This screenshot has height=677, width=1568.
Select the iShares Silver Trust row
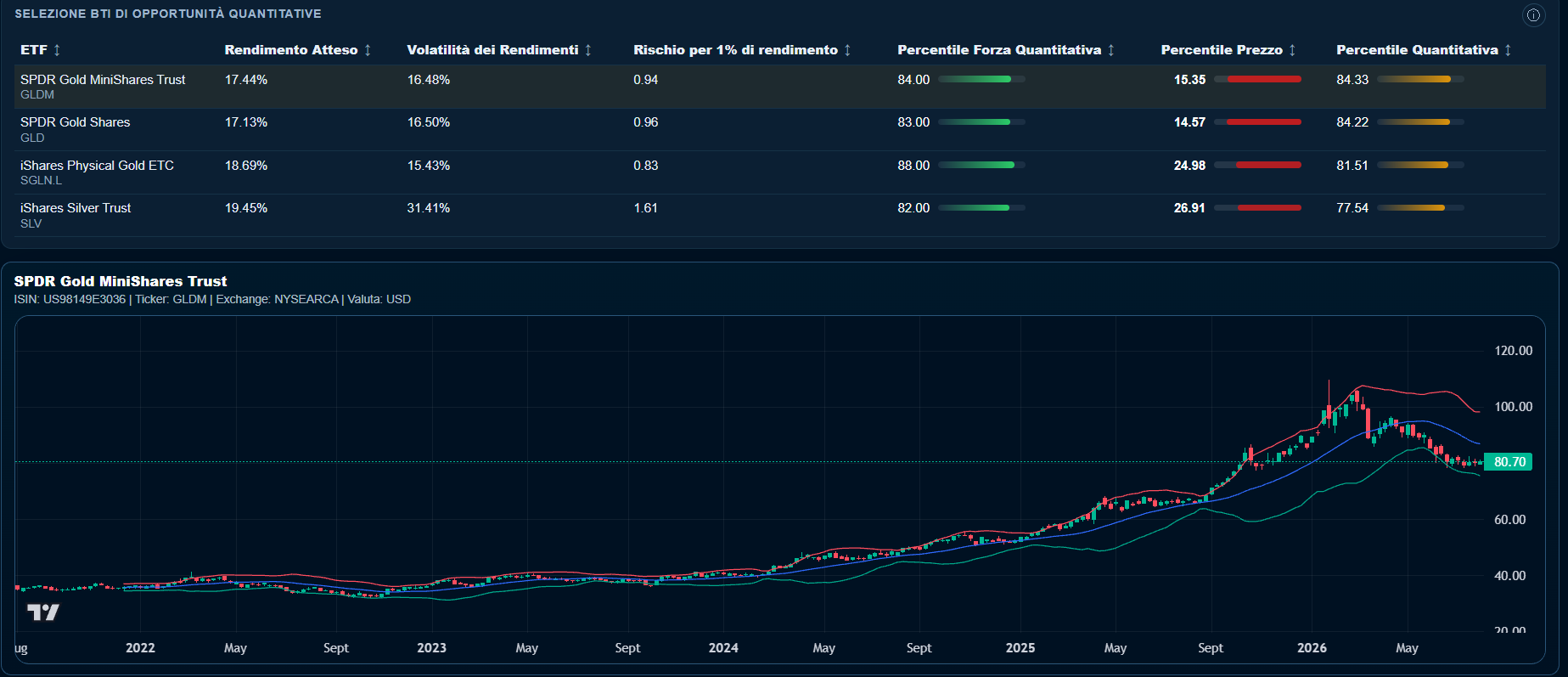[x=780, y=215]
